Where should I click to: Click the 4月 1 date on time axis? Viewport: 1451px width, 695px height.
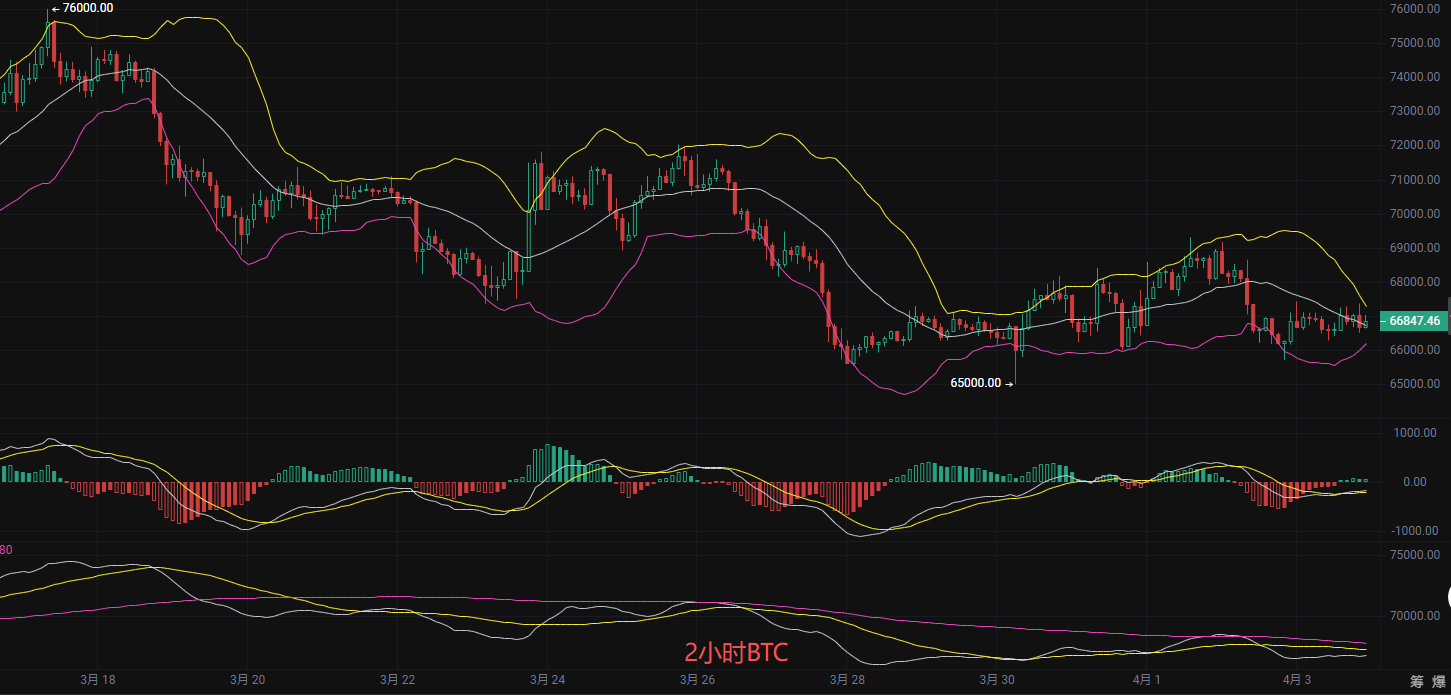click(x=1147, y=680)
